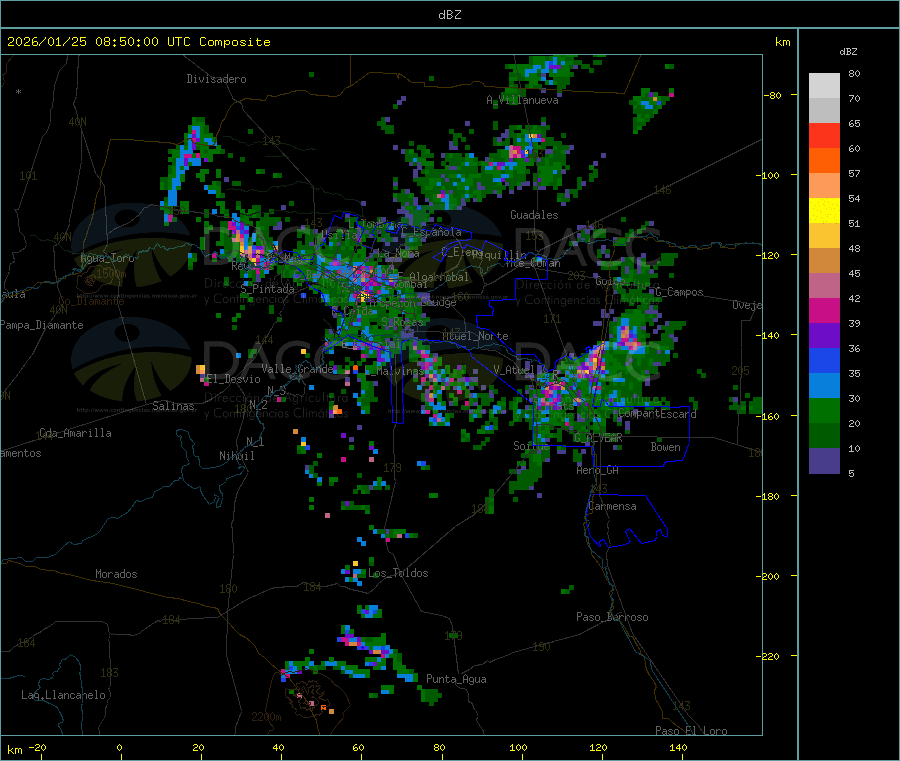Viewport: 900px width, 761px height.
Task: Click the magenta 39-42 dBZ legend swatch
Action: click(x=824, y=310)
